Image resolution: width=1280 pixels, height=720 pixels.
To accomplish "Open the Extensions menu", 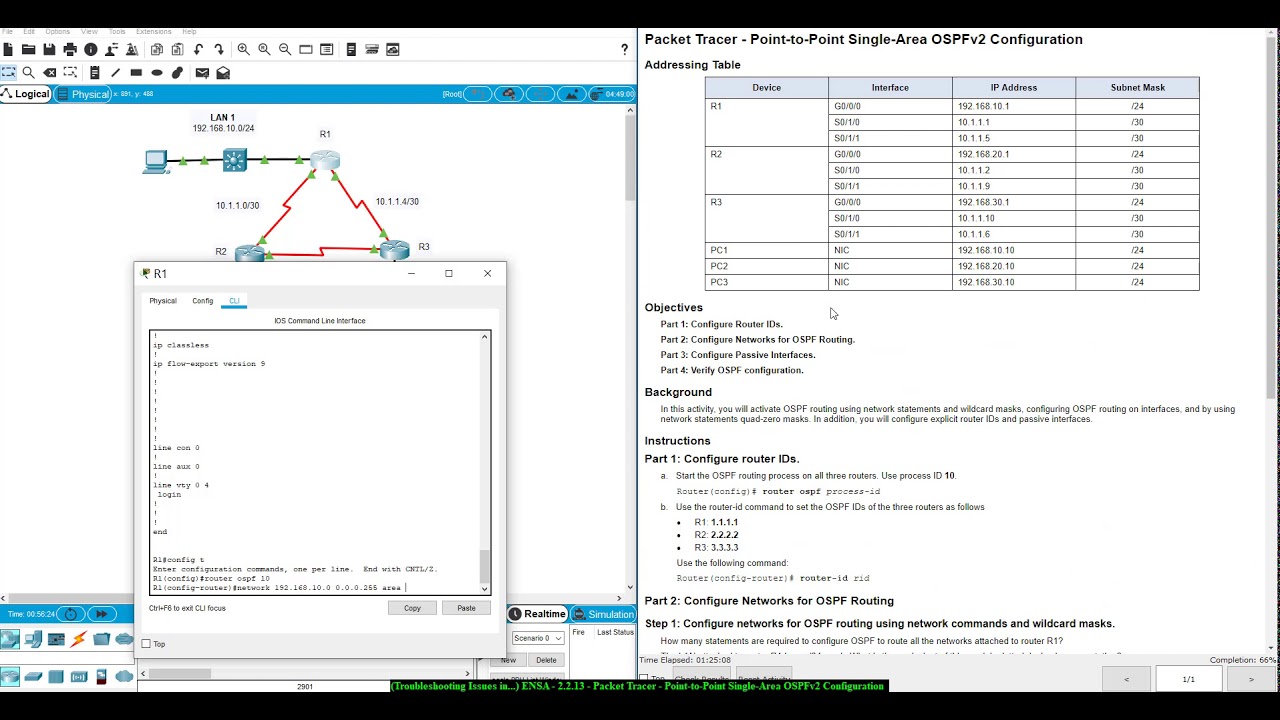I will click(x=154, y=32).
